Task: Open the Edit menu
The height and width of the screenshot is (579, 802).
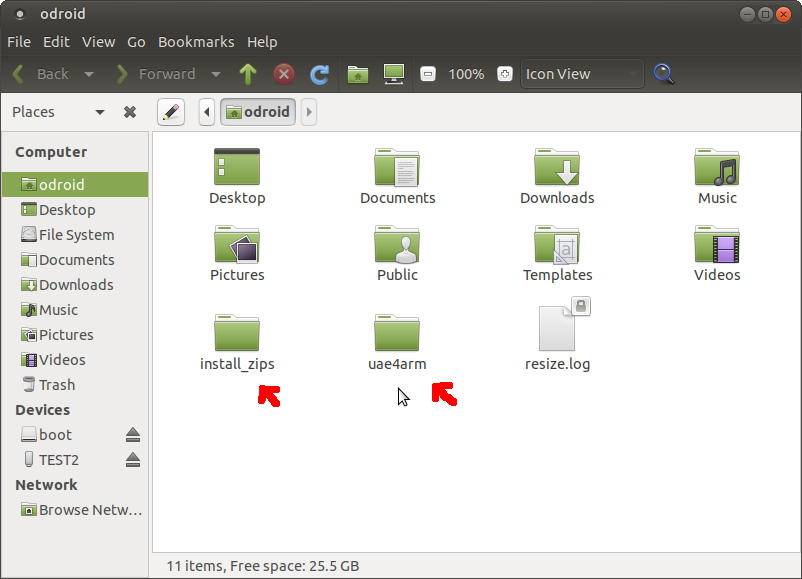Action: pos(56,42)
